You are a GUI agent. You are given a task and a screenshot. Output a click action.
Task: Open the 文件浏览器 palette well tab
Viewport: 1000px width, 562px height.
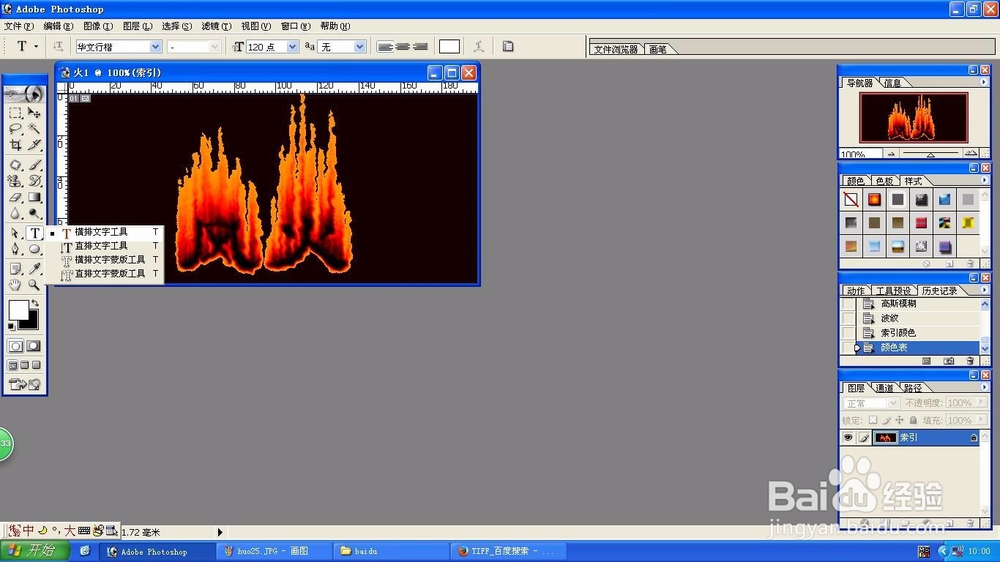(615, 49)
